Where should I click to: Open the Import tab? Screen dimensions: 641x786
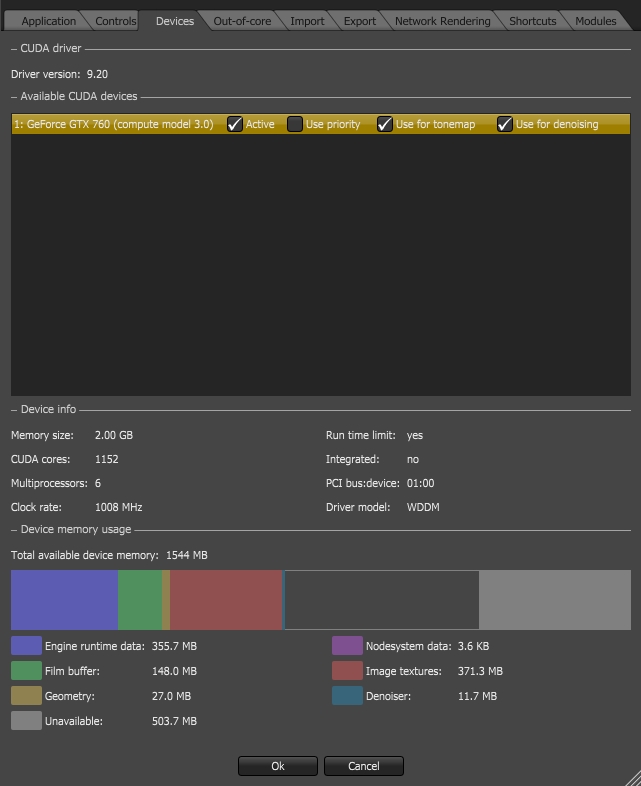pyautogui.click(x=307, y=21)
